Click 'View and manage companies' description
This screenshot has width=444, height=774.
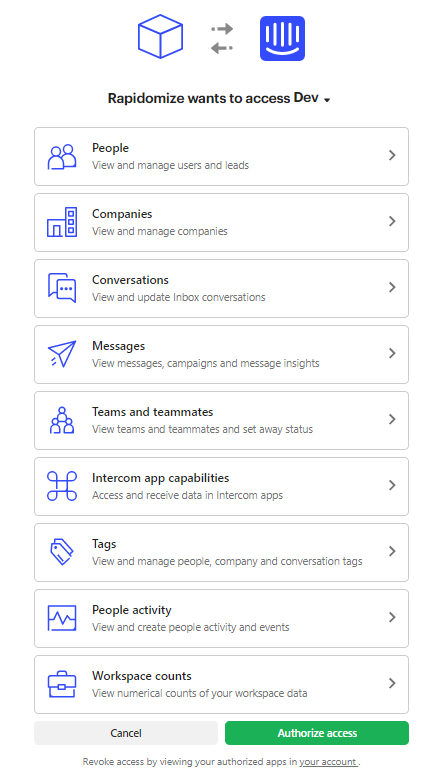(160, 232)
